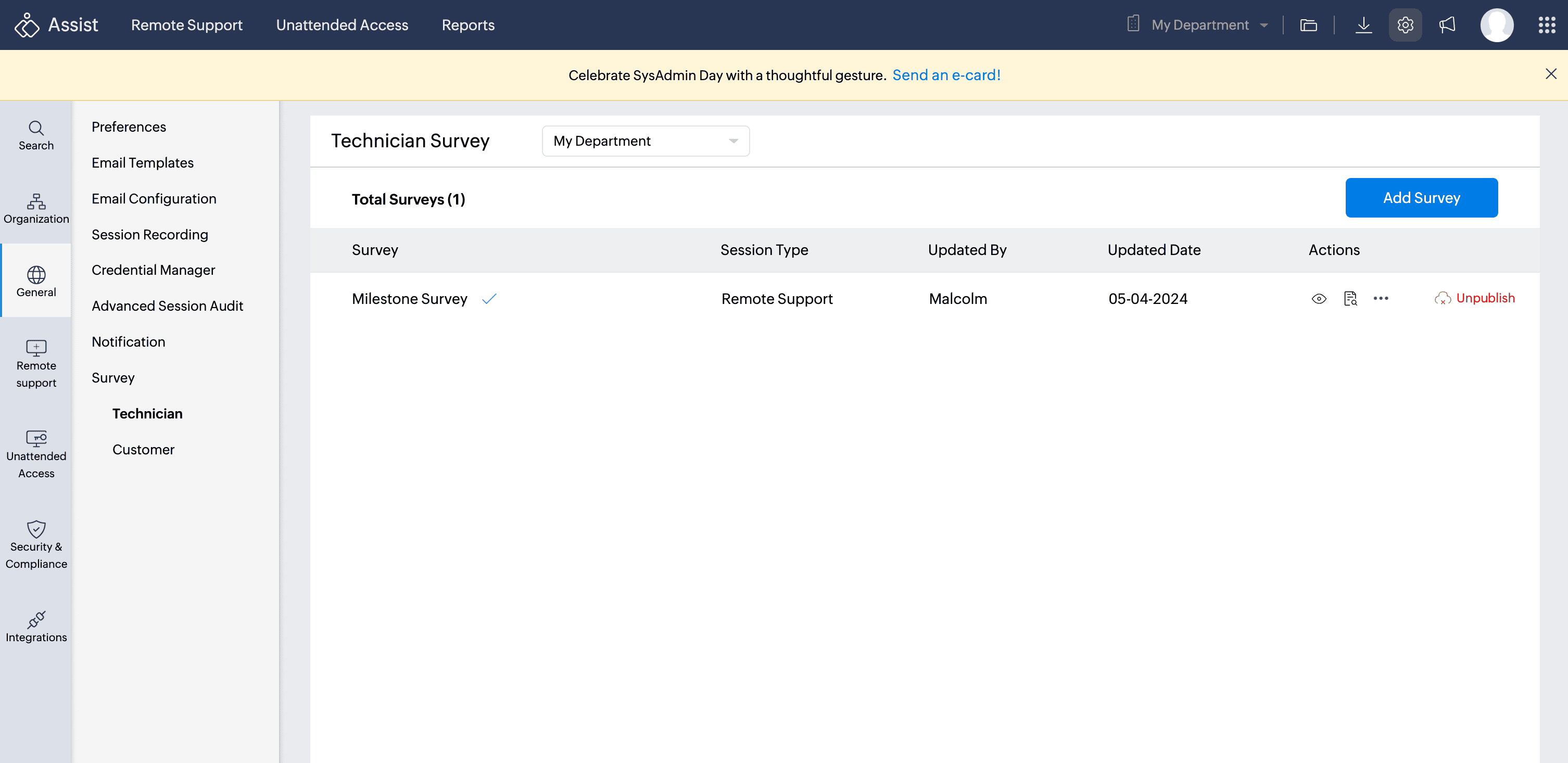Screen dimensions: 1568x763
Task: Open the announcements megaphone icon
Action: coord(1447,25)
